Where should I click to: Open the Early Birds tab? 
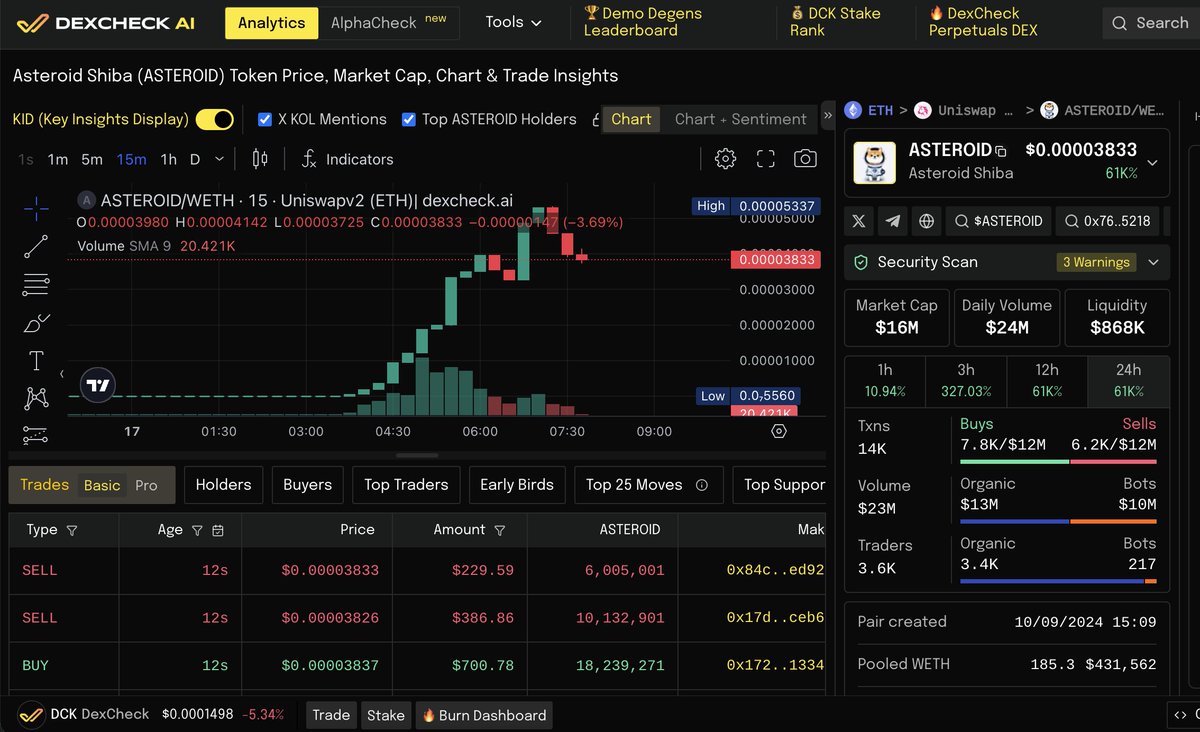[517, 485]
